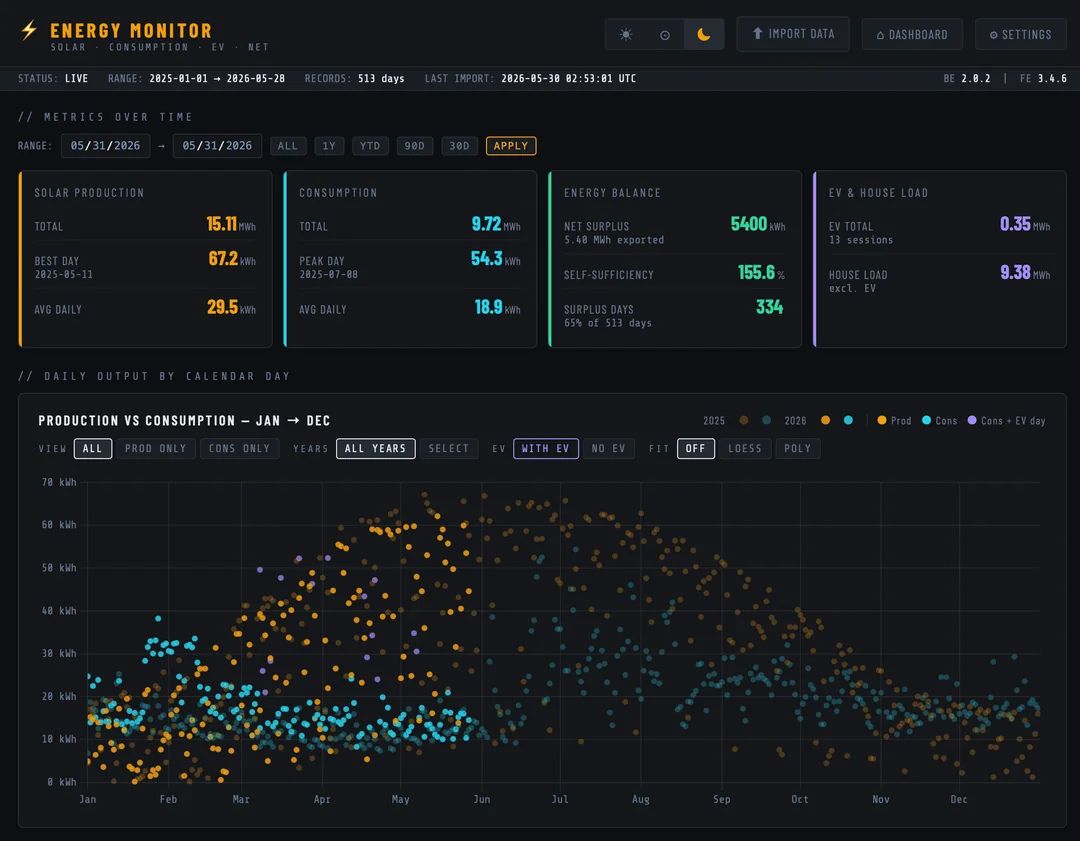1080x841 pixels.
Task: Select the auto theme circle icon
Action: [x=665, y=34]
